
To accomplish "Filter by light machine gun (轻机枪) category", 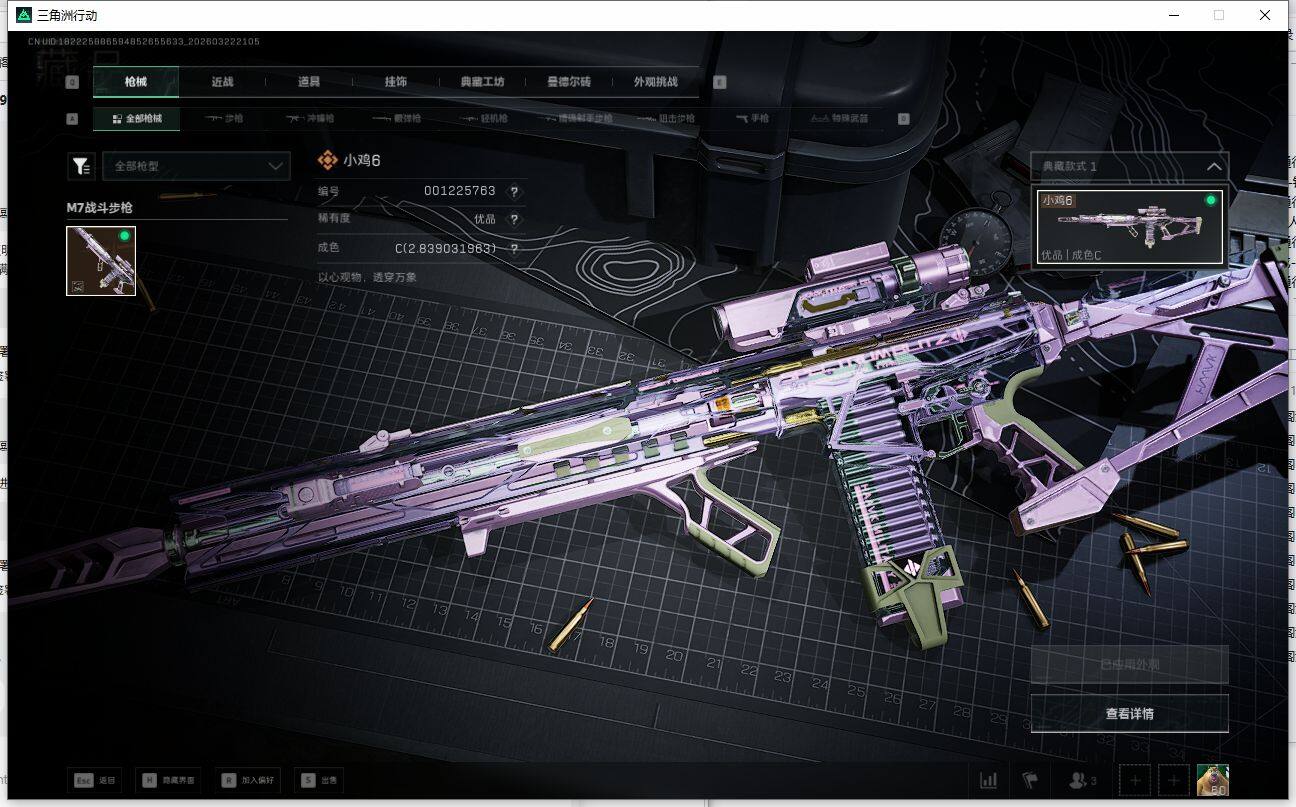I will (x=484, y=118).
